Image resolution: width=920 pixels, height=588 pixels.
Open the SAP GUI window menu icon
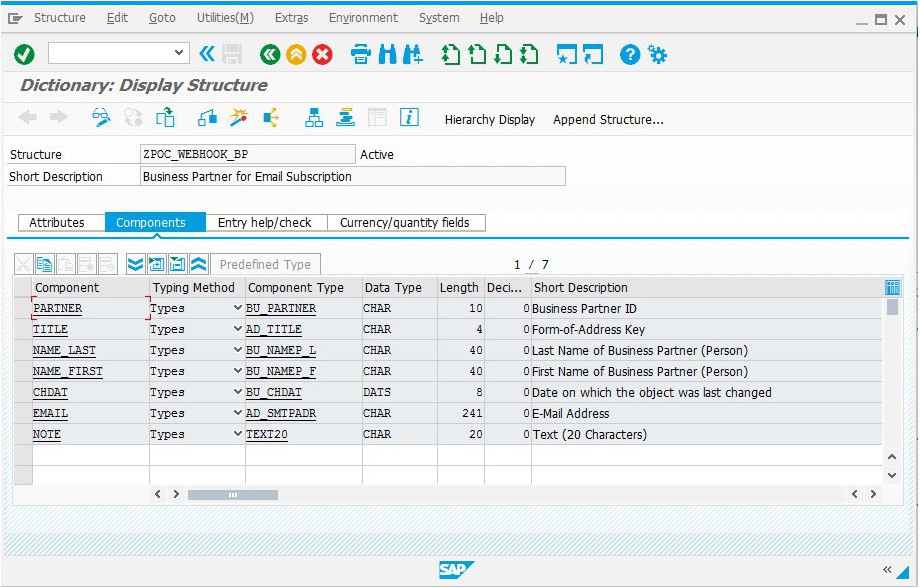[15, 18]
